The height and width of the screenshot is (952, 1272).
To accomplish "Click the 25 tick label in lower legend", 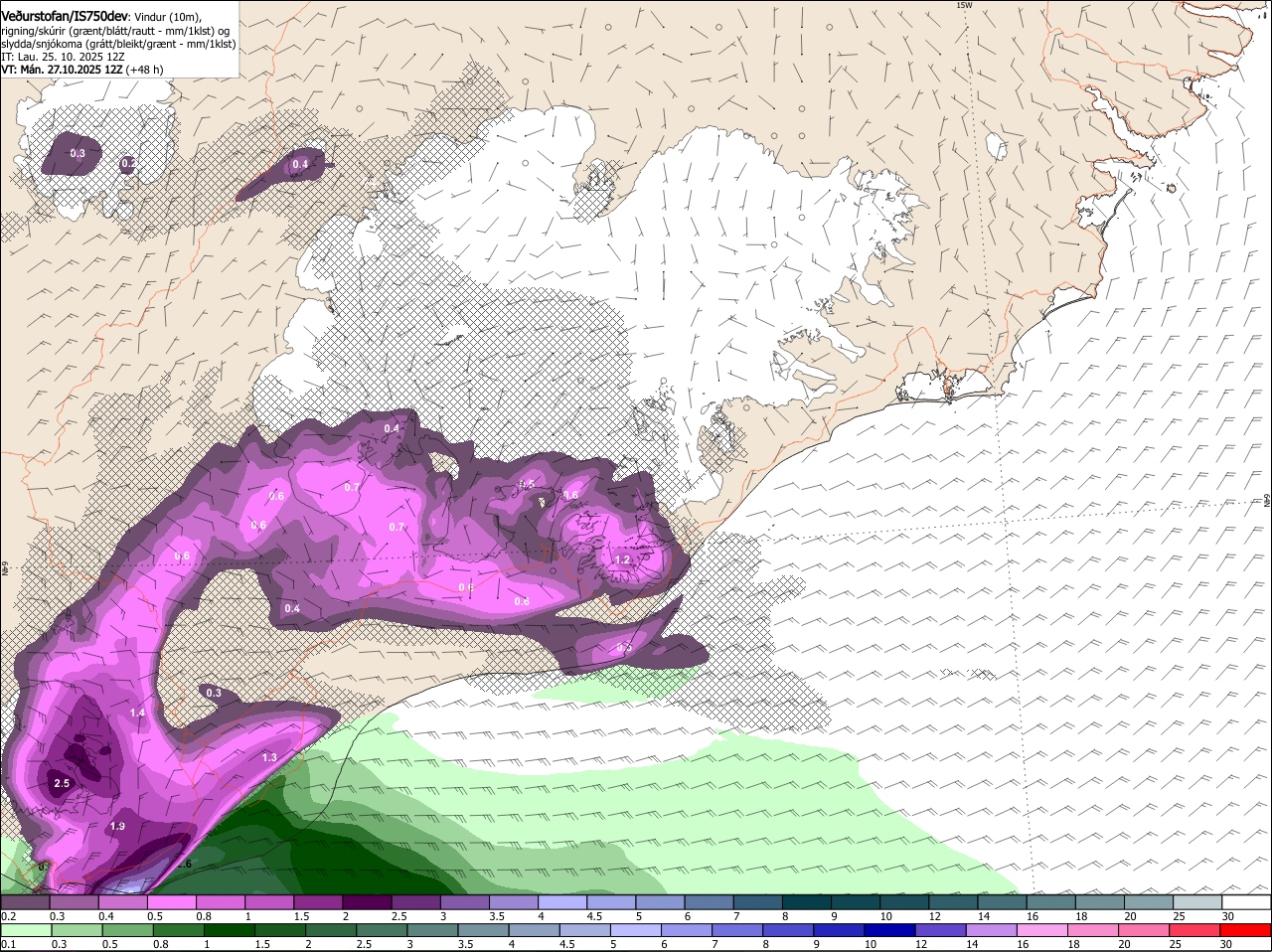I will (x=1176, y=944).
